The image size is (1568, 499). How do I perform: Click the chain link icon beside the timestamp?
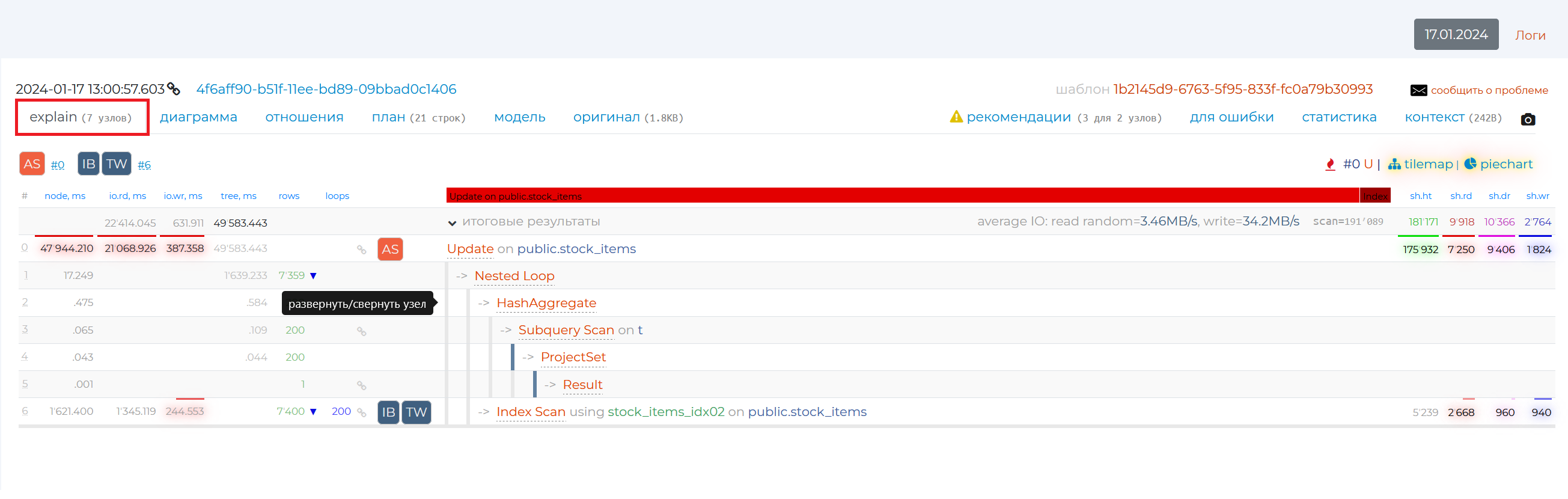[174, 89]
